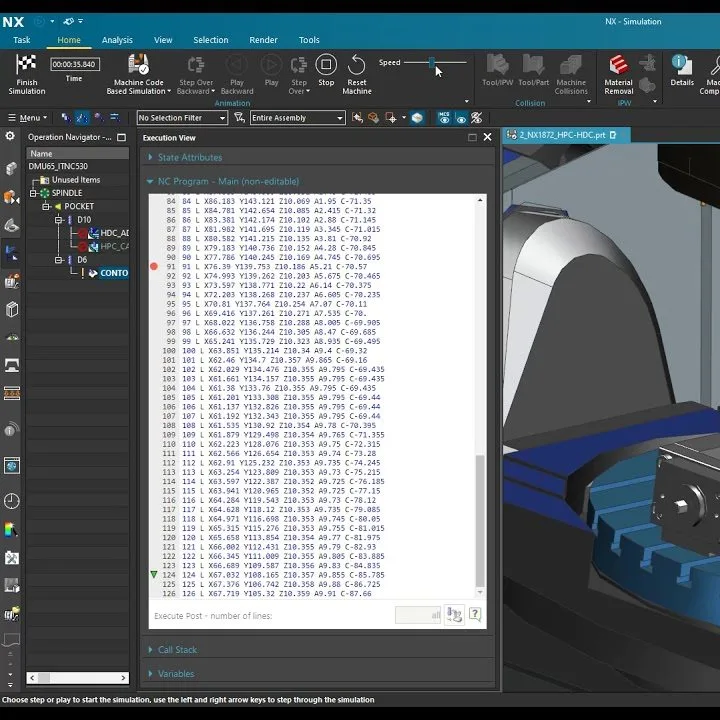Open the Render ribbon tab
Viewport: 720px width, 720px height.
pyautogui.click(x=263, y=40)
